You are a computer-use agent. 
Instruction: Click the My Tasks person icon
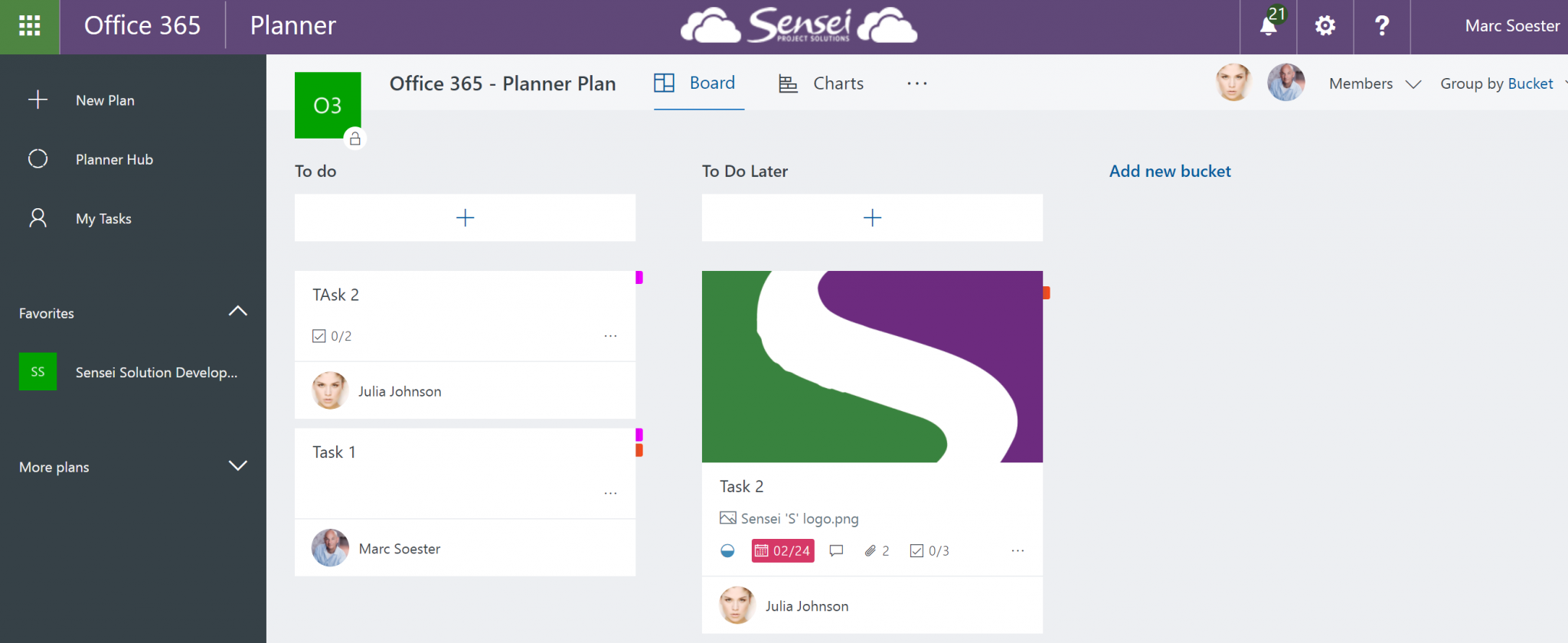tap(38, 218)
